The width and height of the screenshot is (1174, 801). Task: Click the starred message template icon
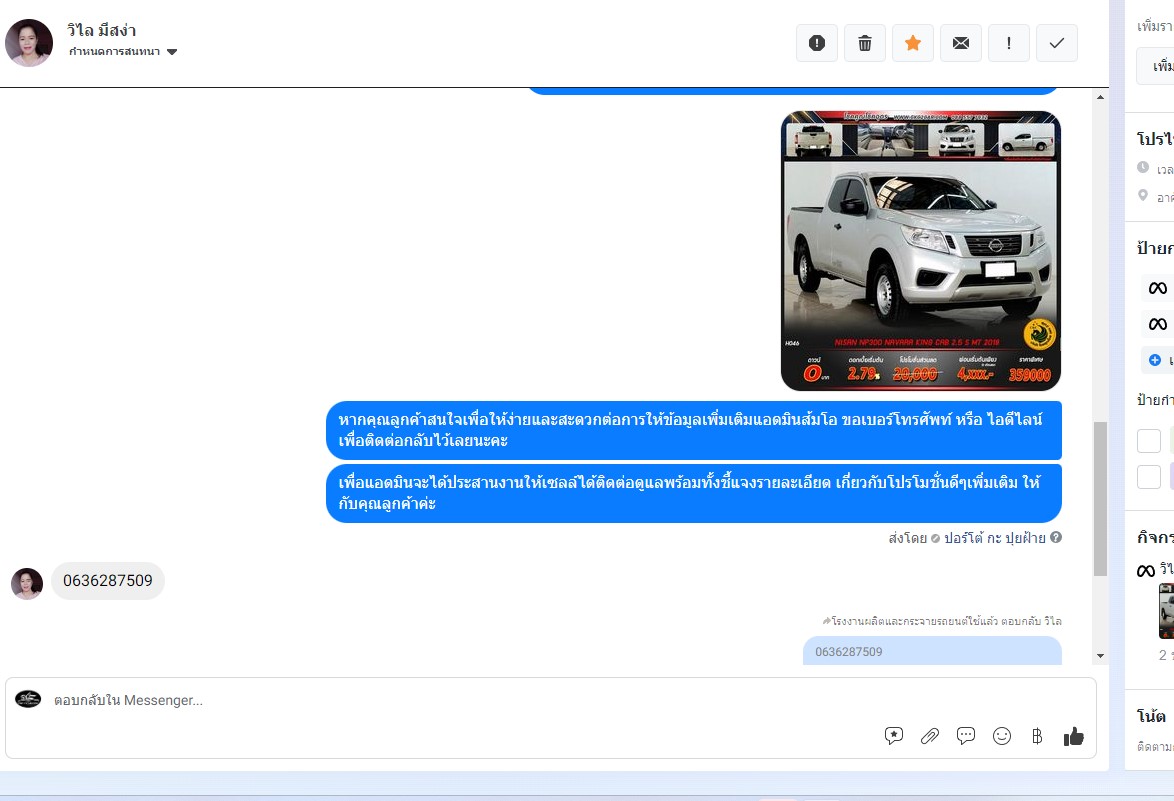coord(894,736)
